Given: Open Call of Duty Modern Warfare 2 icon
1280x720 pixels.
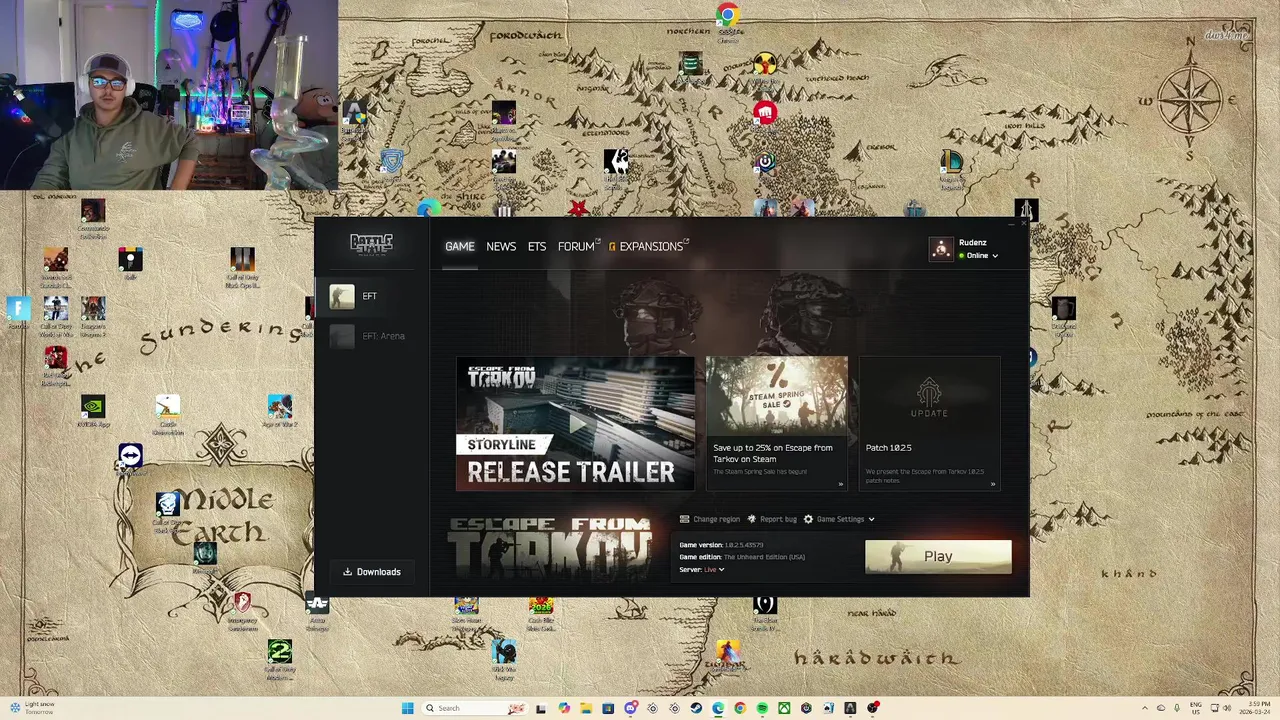Looking at the screenshot, I should coord(280,658).
